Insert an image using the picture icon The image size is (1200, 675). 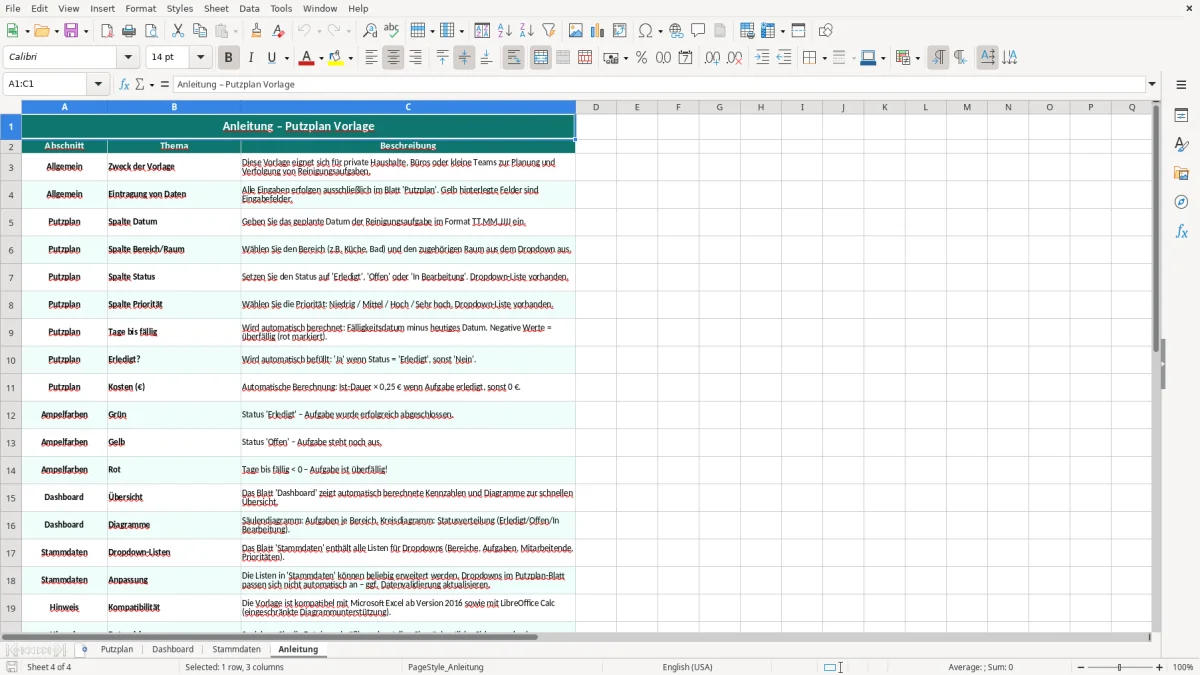tap(576, 31)
